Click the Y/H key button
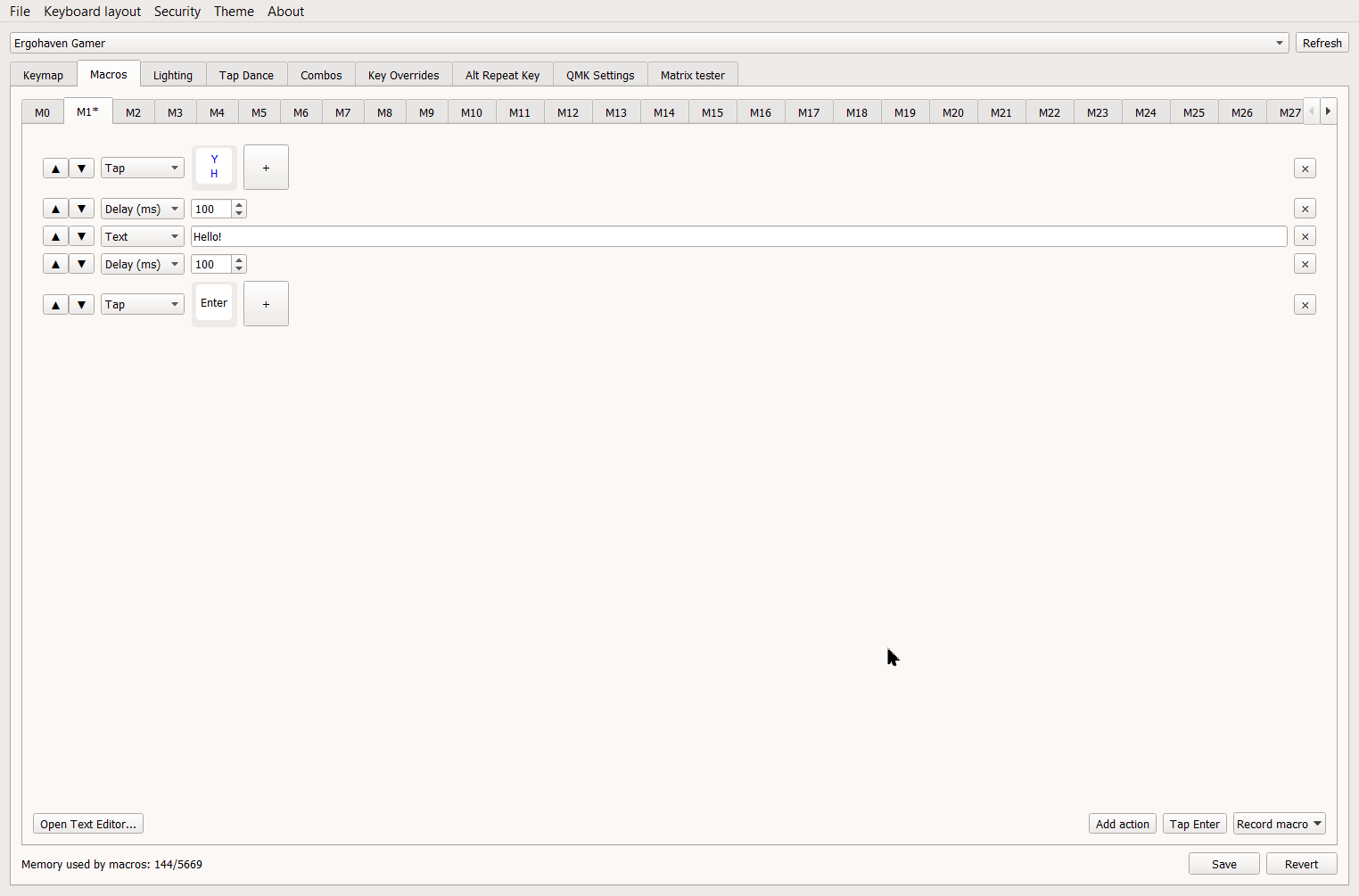1359x896 pixels. click(214, 168)
